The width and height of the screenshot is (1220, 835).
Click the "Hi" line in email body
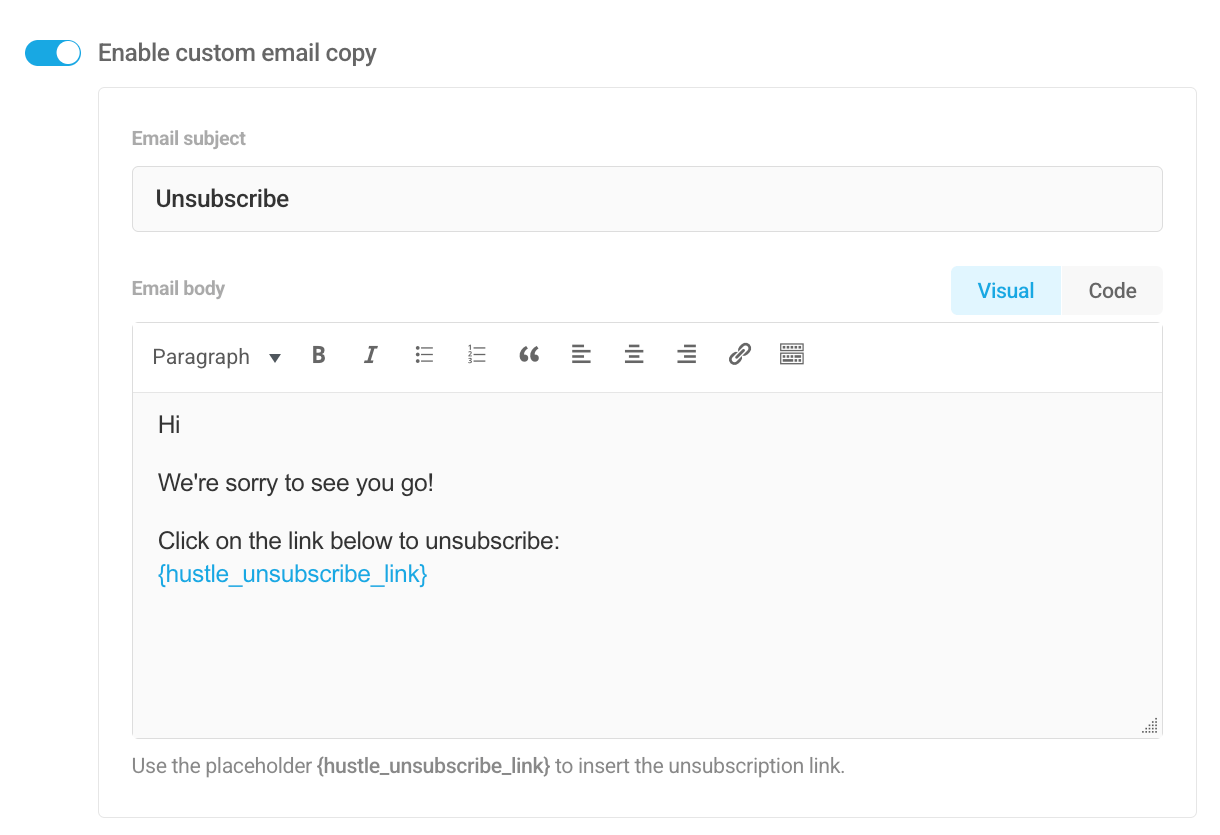click(169, 425)
